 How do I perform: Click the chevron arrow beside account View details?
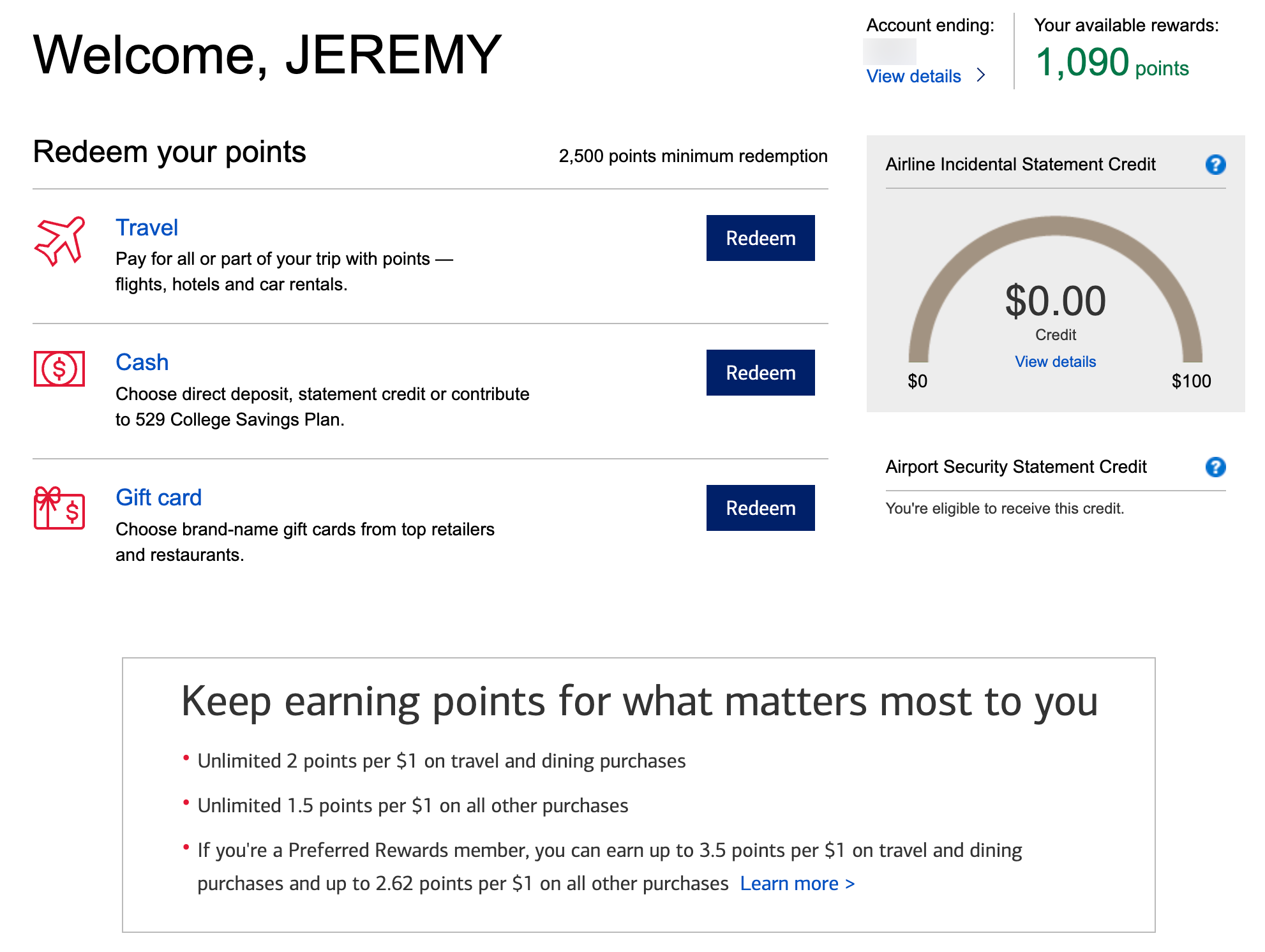(x=981, y=75)
